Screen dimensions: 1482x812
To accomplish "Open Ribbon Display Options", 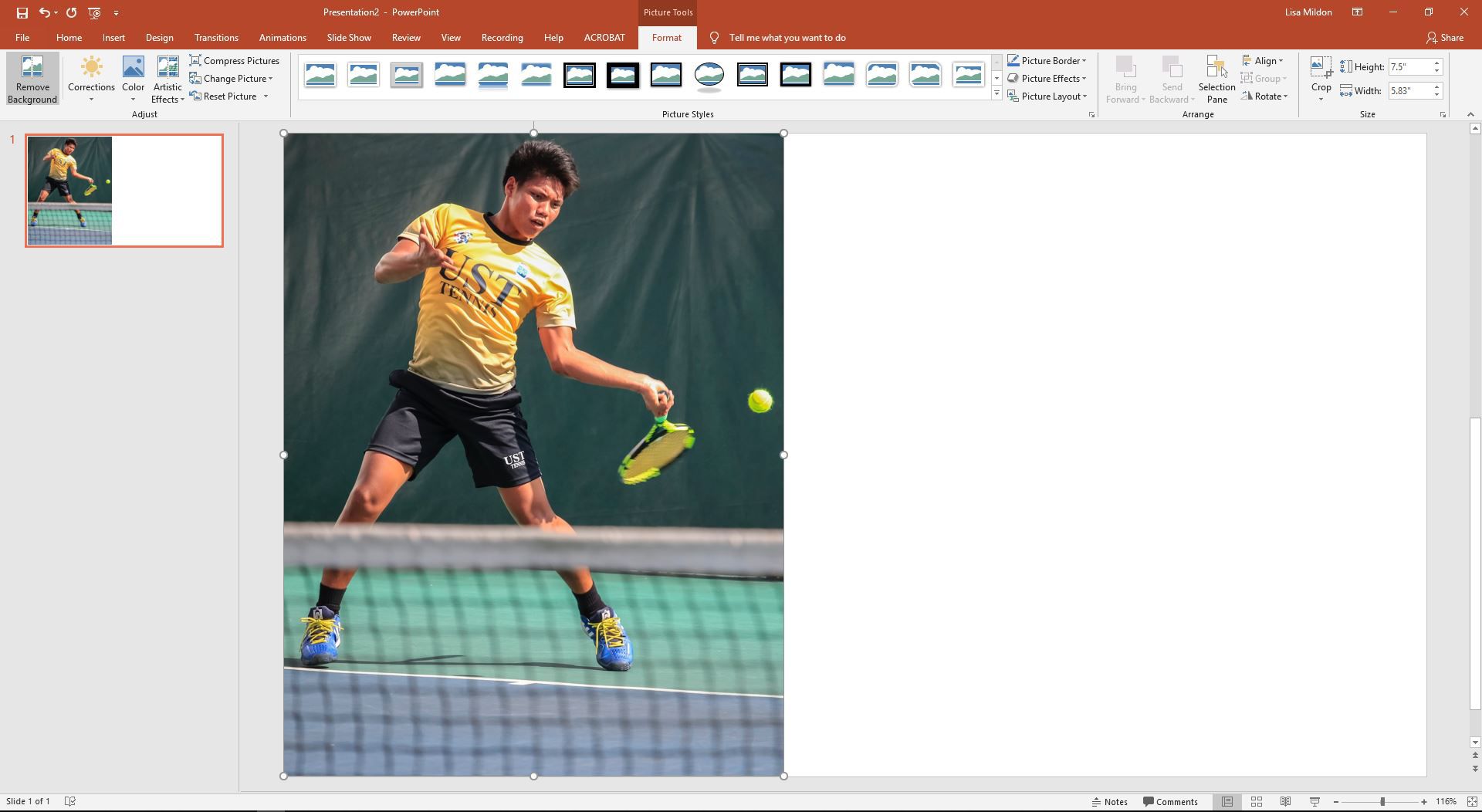I will [x=1357, y=12].
